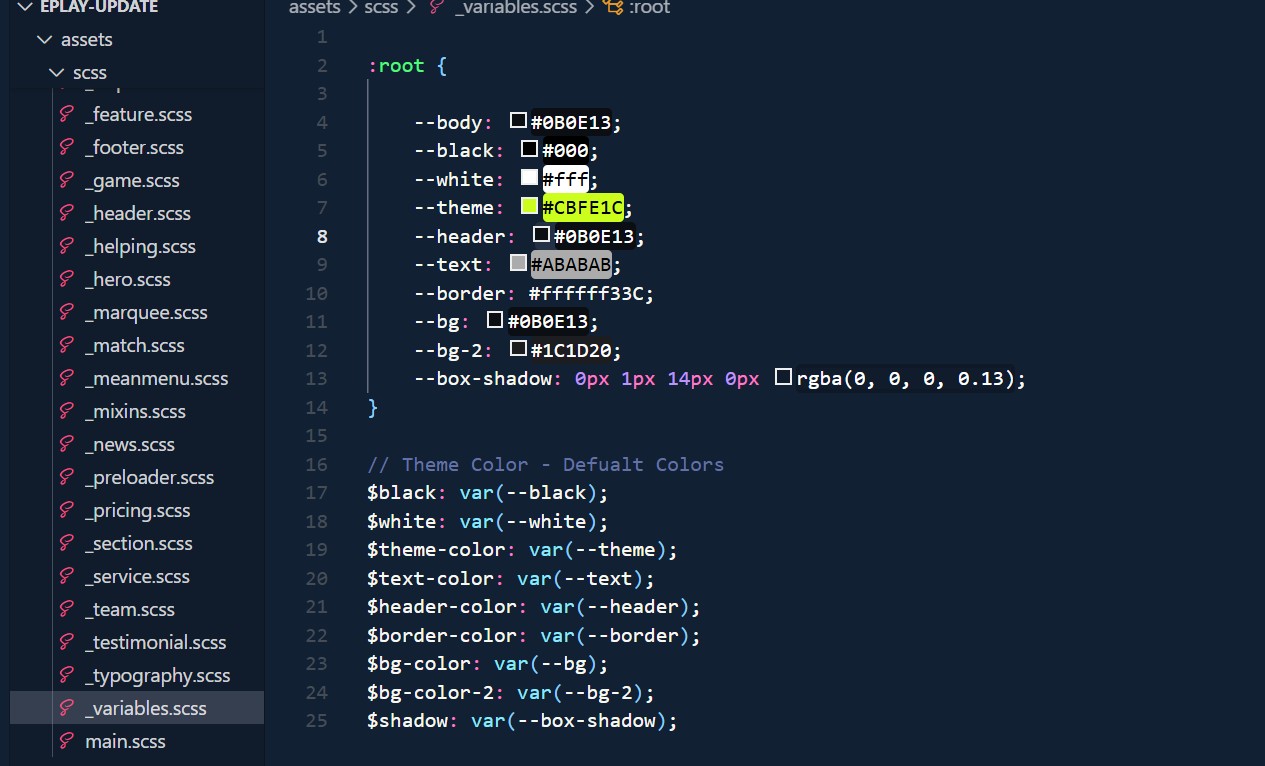Open the _variables.scss breadcrumb segment
Screen dimensions: 1265x766
point(517,8)
